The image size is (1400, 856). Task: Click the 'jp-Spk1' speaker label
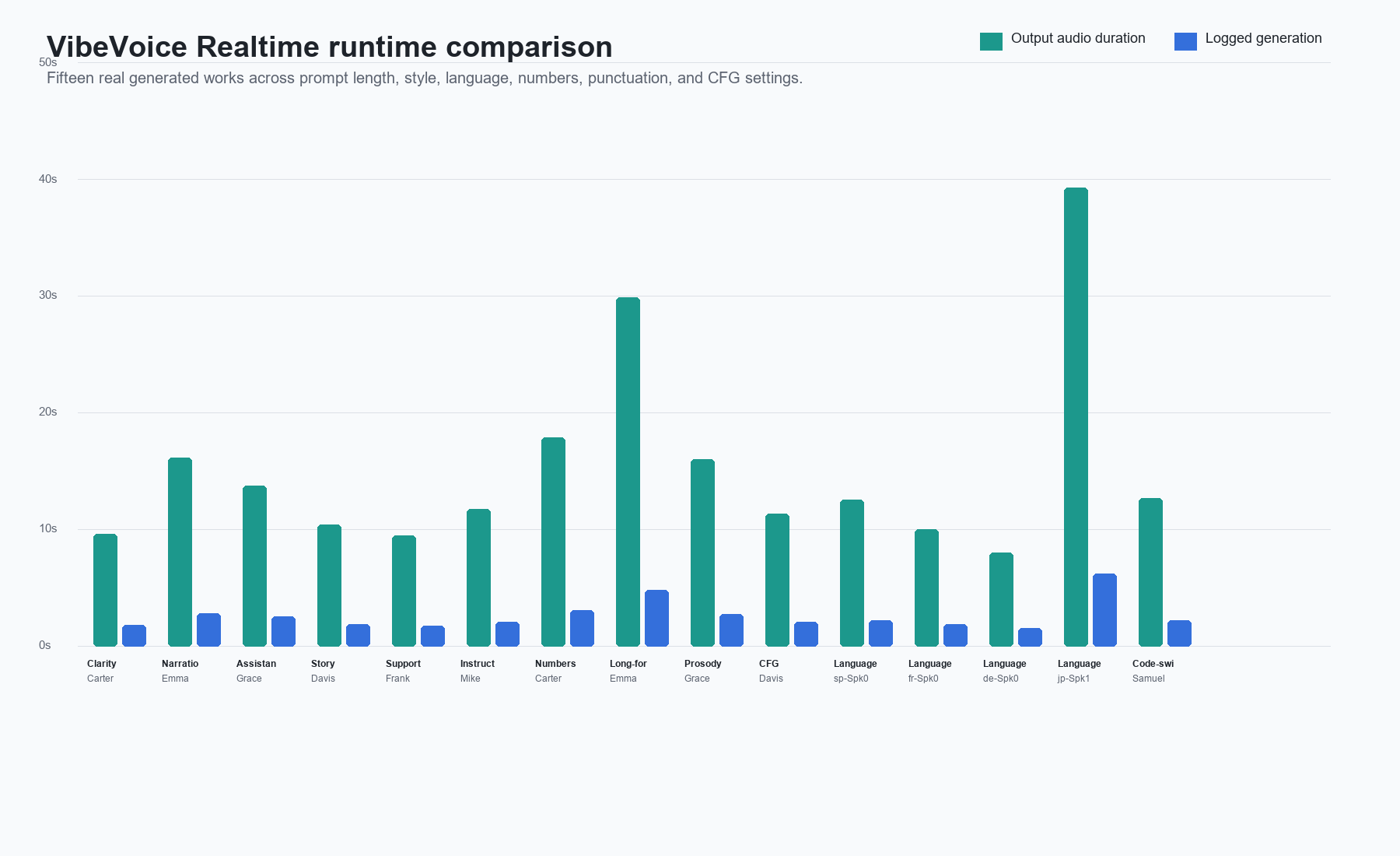pyautogui.click(x=1073, y=679)
